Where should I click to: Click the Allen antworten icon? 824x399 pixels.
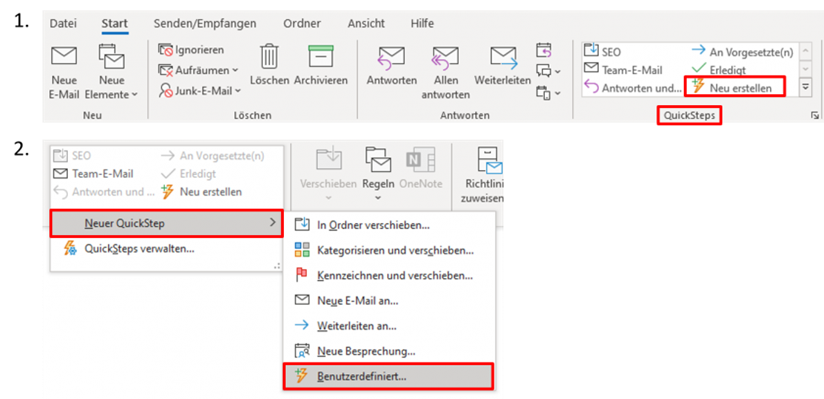[445, 58]
